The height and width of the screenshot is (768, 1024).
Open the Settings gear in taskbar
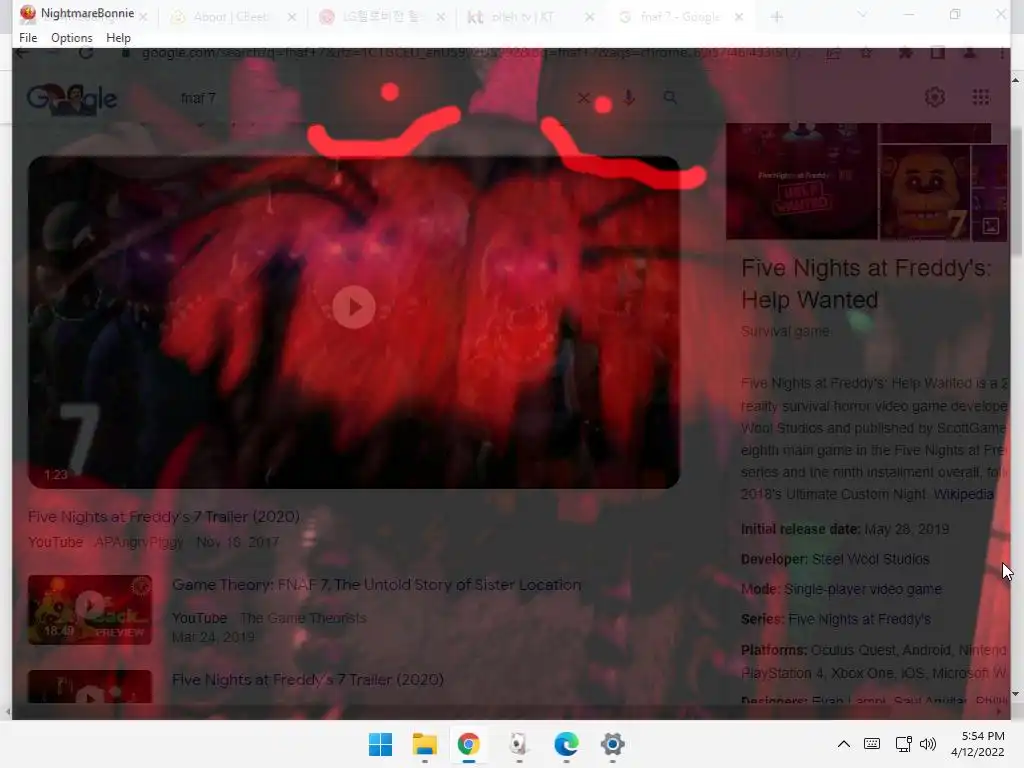coord(613,744)
